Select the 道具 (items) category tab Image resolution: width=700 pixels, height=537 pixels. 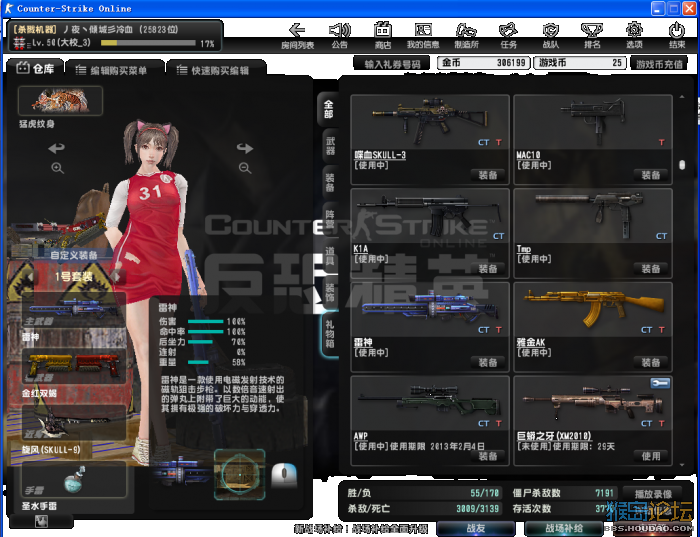click(x=330, y=256)
